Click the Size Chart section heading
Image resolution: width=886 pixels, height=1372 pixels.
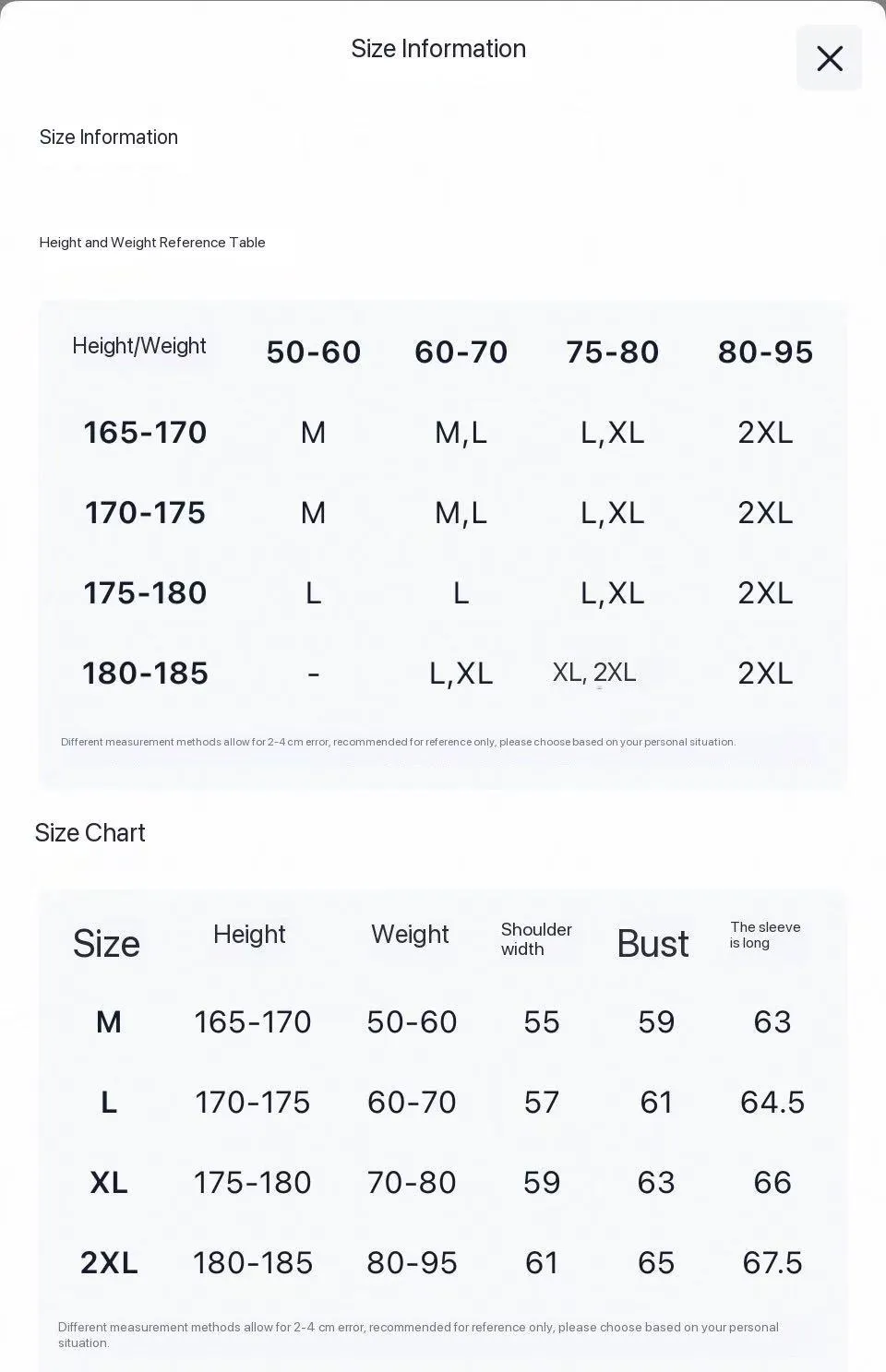[90, 833]
